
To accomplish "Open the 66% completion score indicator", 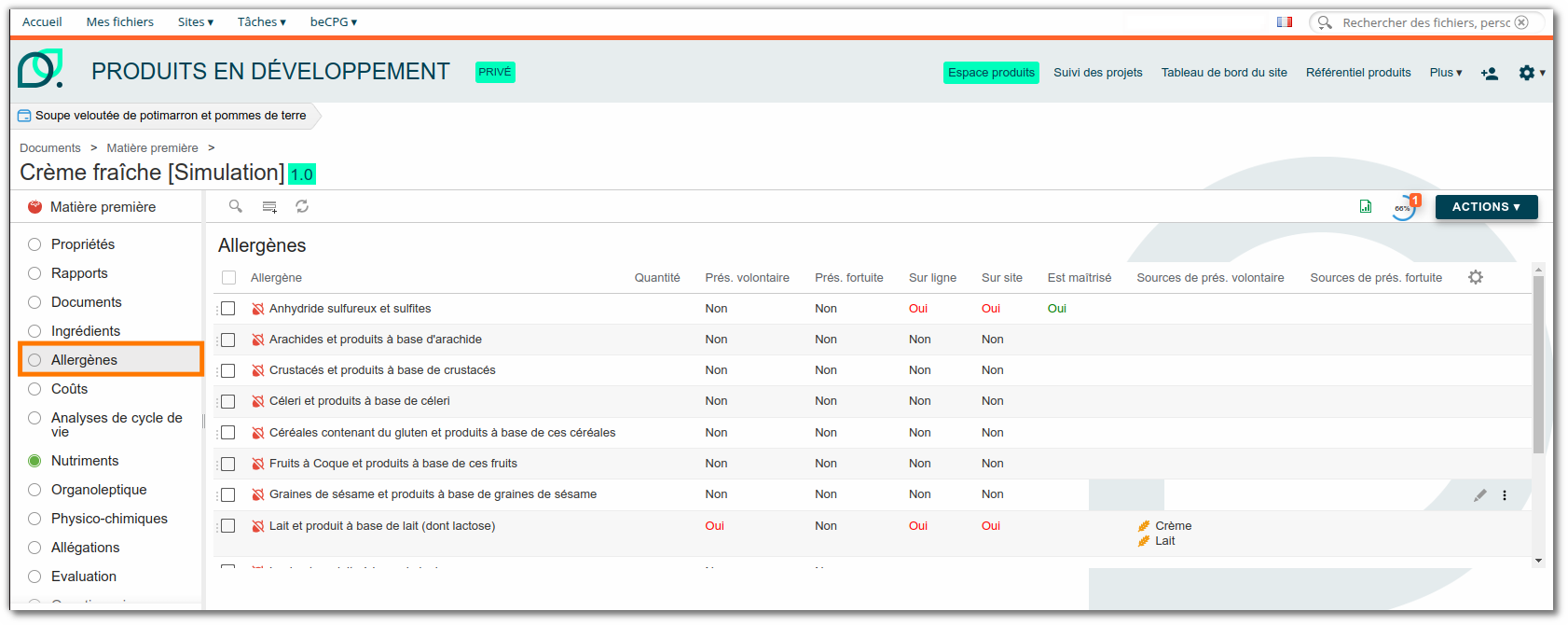I will pyautogui.click(x=1403, y=208).
